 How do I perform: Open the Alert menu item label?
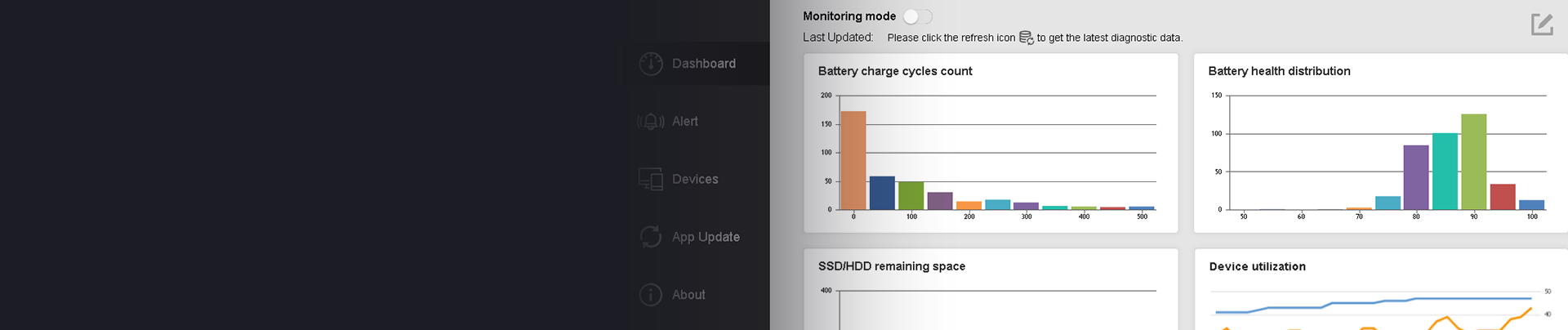tap(685, 122)
